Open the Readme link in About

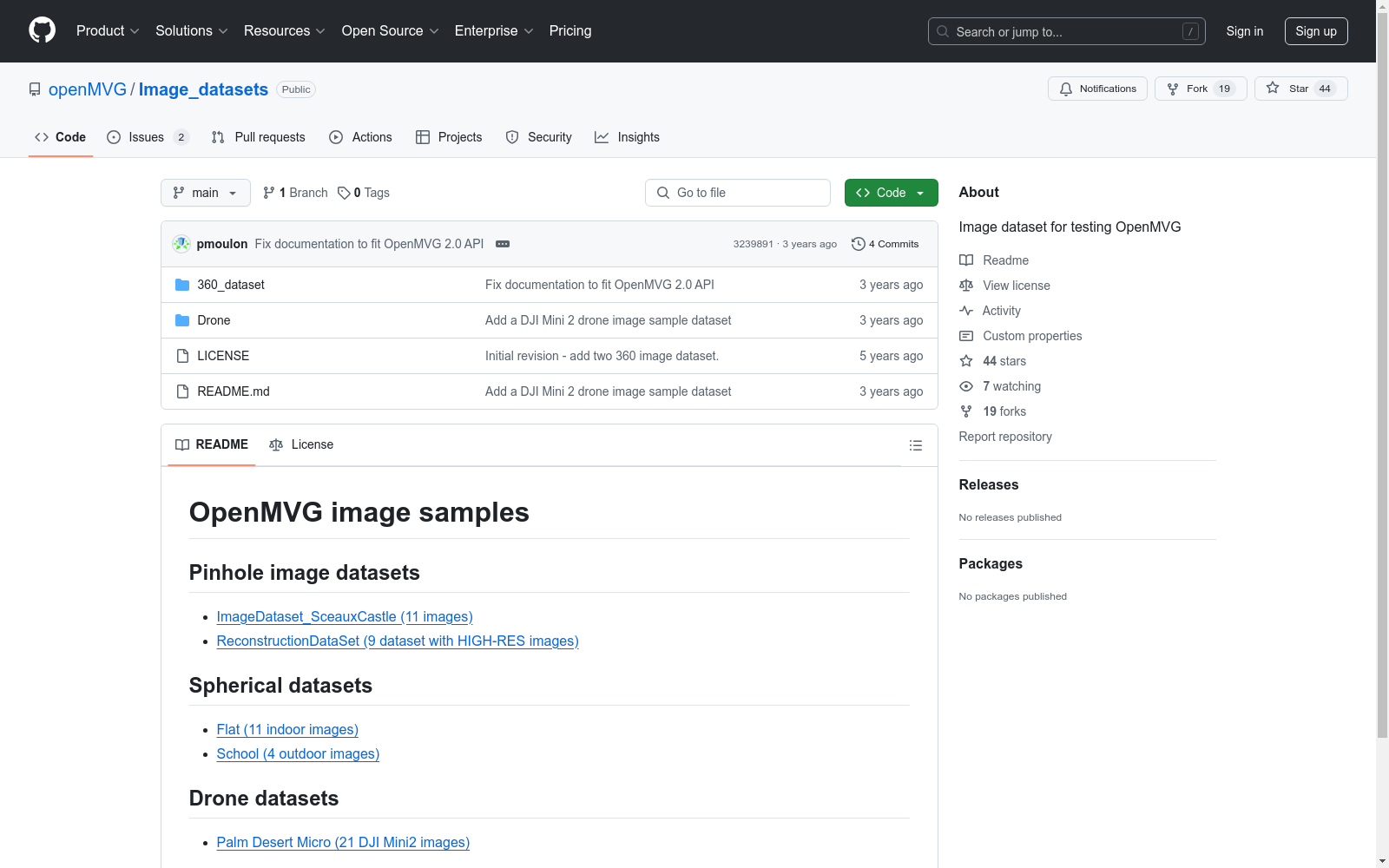coord(994,260)
